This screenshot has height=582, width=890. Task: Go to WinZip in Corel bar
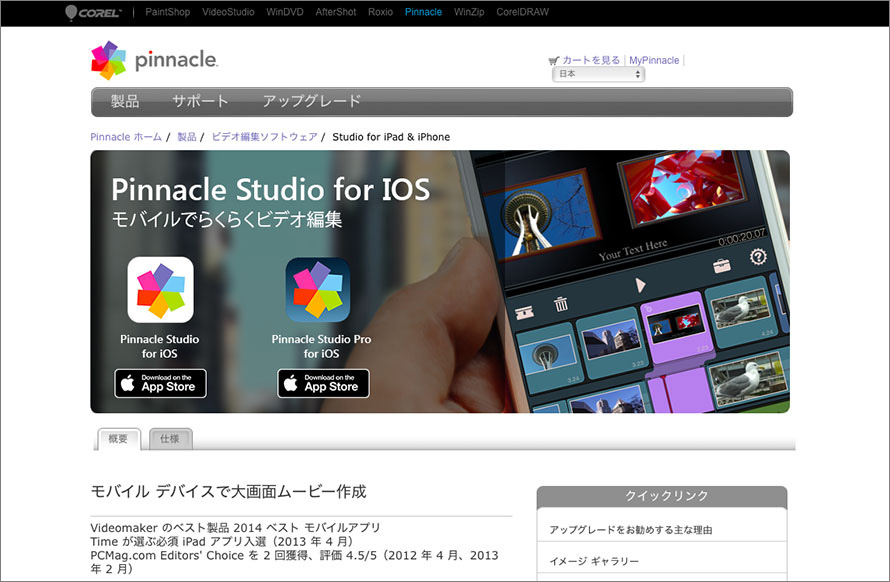click(469, 12)
